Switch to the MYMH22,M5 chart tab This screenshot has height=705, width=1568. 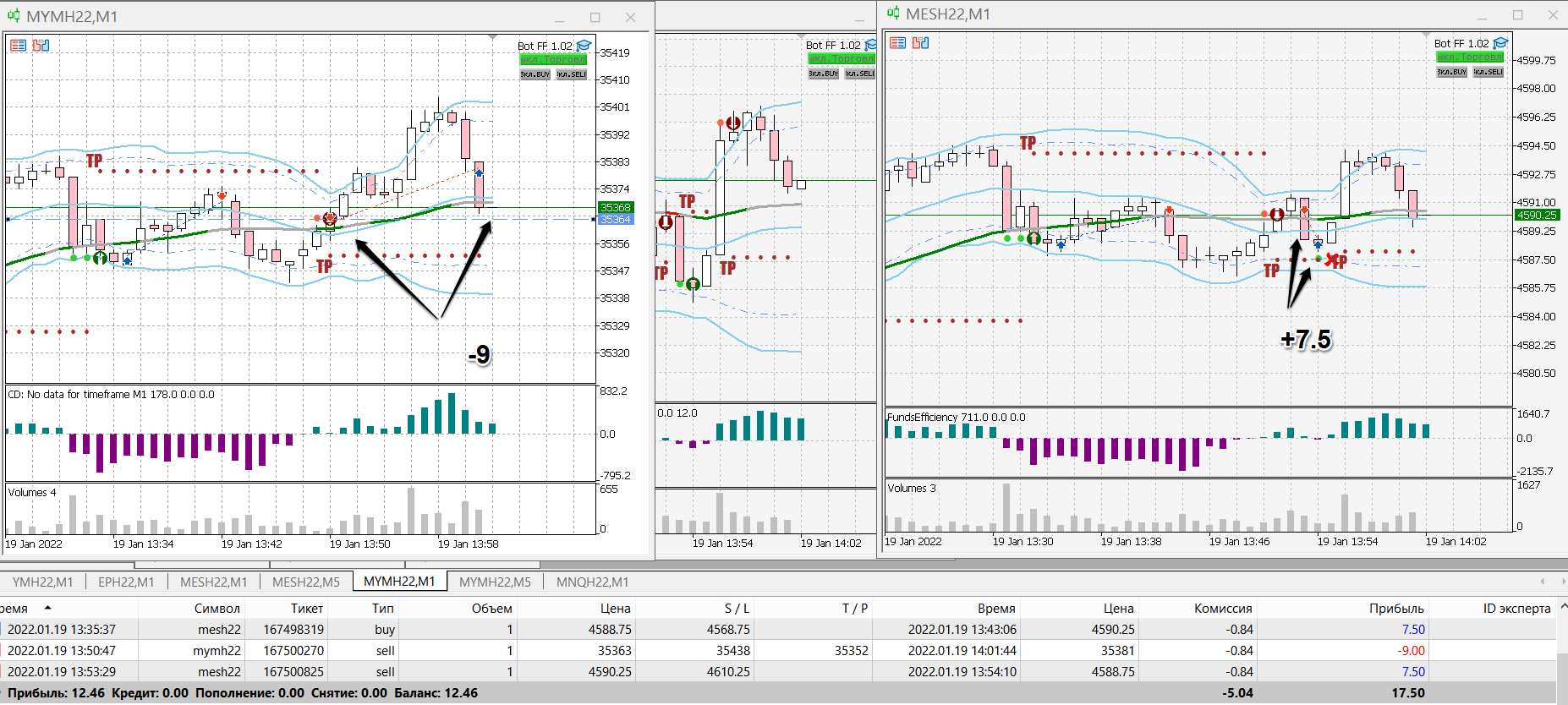[495, 582]
